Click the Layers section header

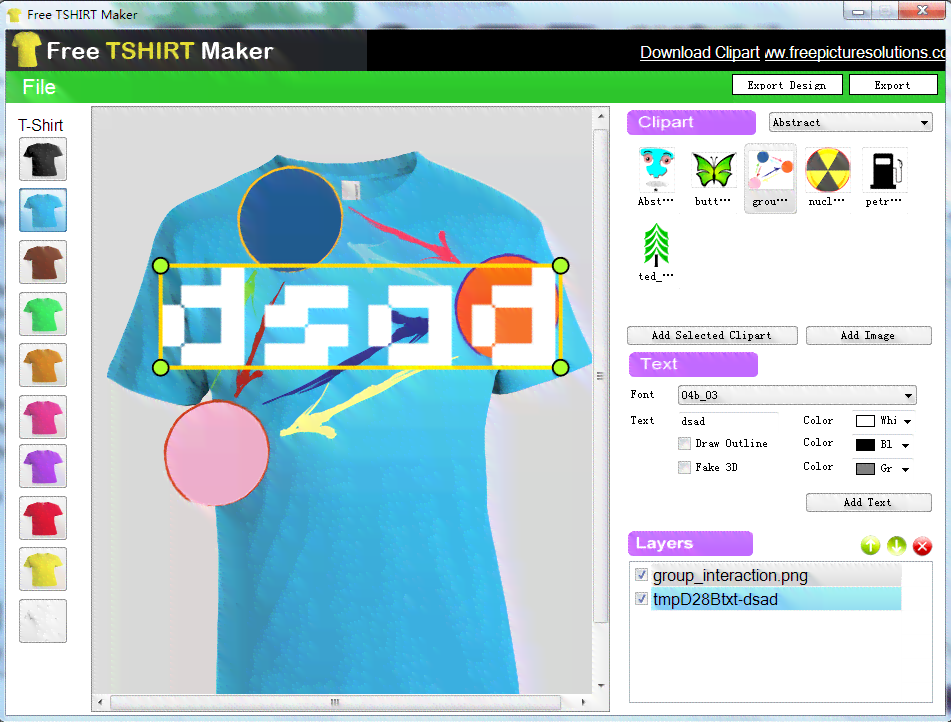(x=690, y=544)
